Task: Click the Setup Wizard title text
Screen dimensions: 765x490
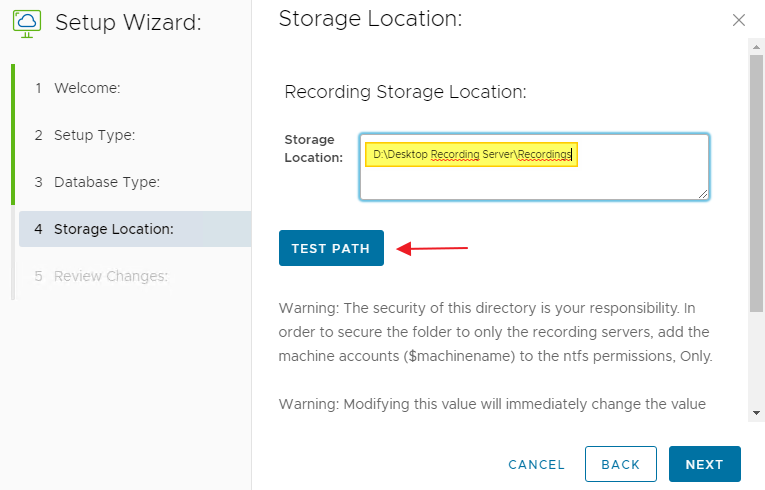Action: (x=128, y=23)
